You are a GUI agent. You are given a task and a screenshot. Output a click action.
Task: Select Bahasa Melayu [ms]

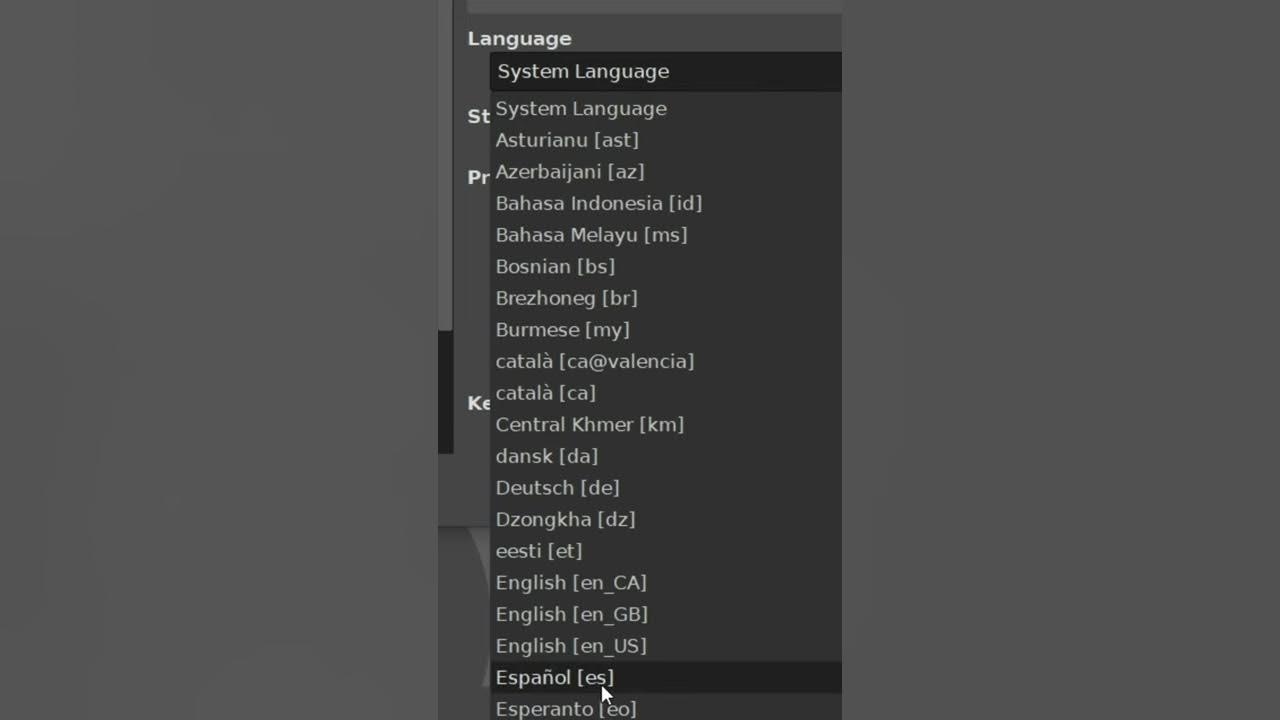[591, 235]
